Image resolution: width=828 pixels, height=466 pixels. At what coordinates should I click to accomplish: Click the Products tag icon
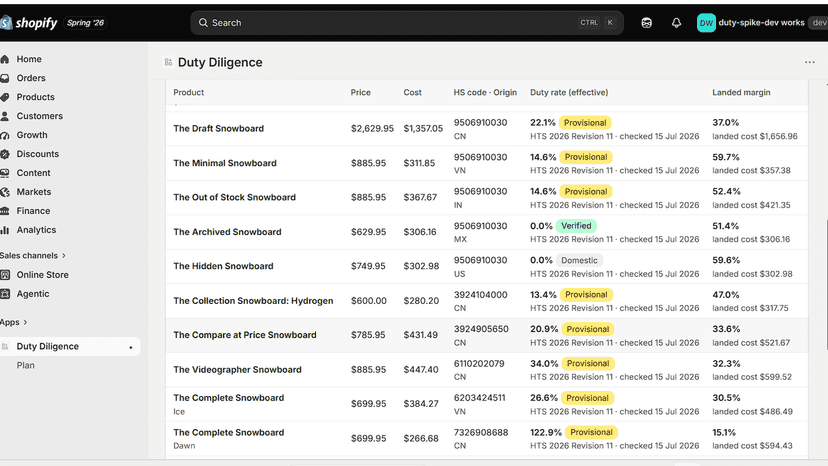[x=5, y=97]
